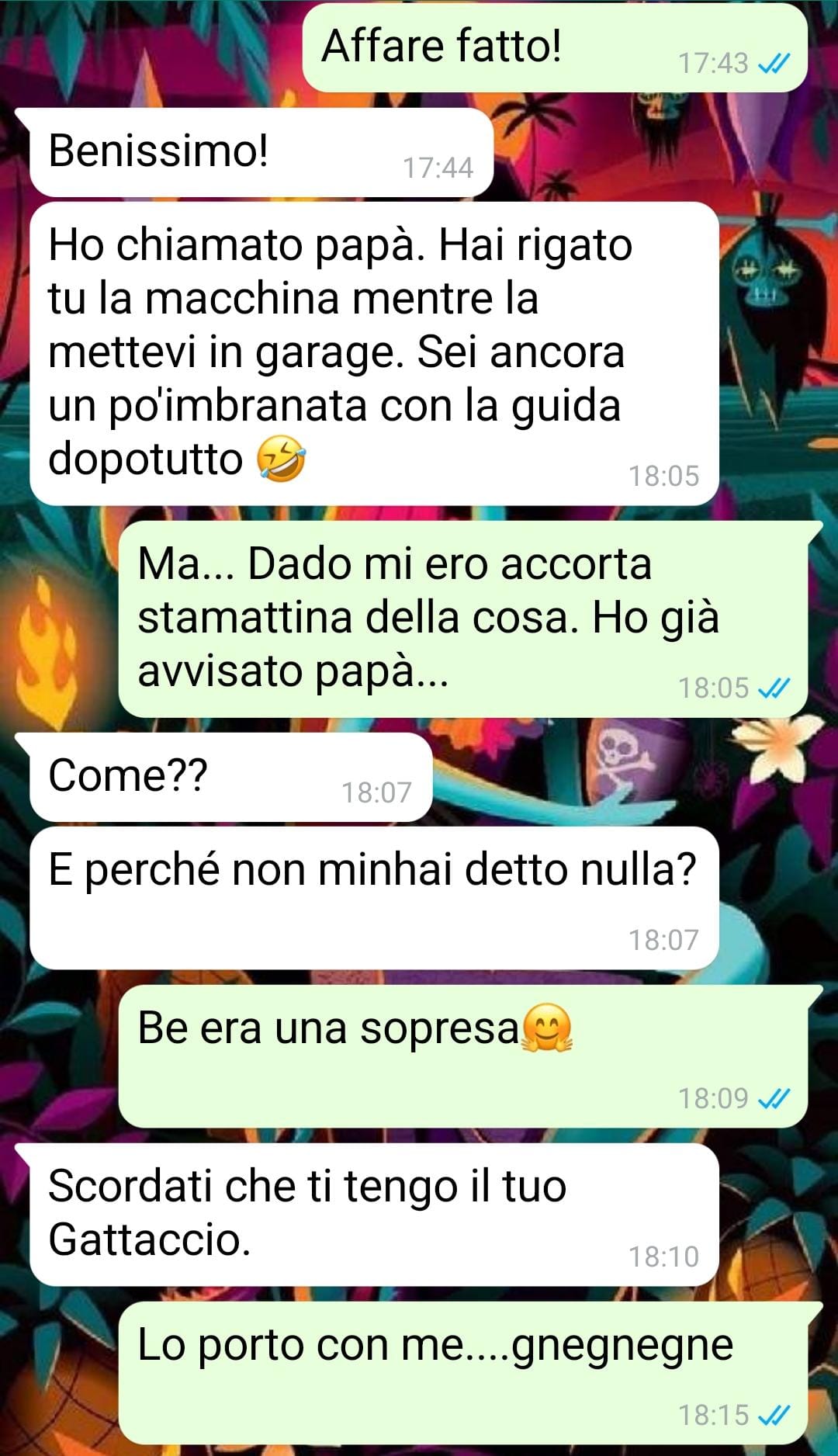Image resolution: width=838 pixels, height=1456 pixels.
Task: Tap the 'Lo porto con me....gnegnegne' message
Action: click(463, 1373)
